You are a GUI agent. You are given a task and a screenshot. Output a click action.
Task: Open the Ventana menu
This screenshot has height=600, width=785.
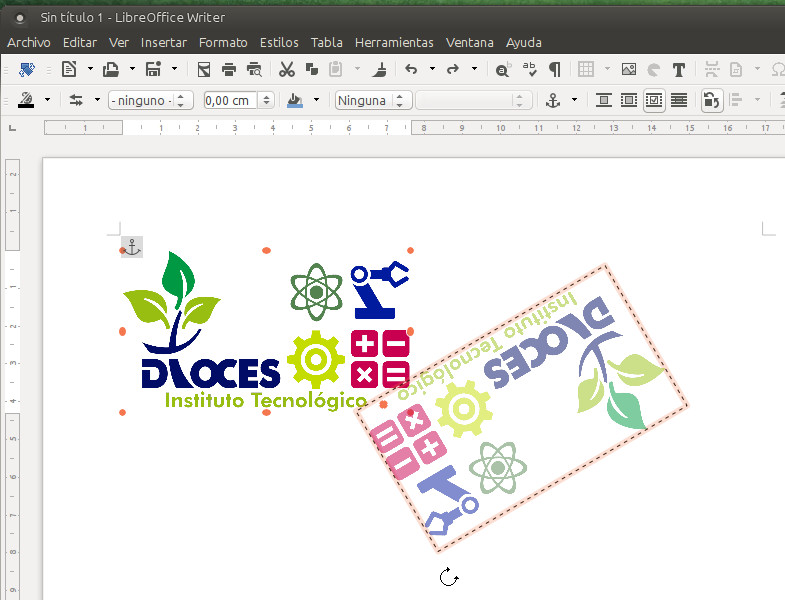[470, 43]
